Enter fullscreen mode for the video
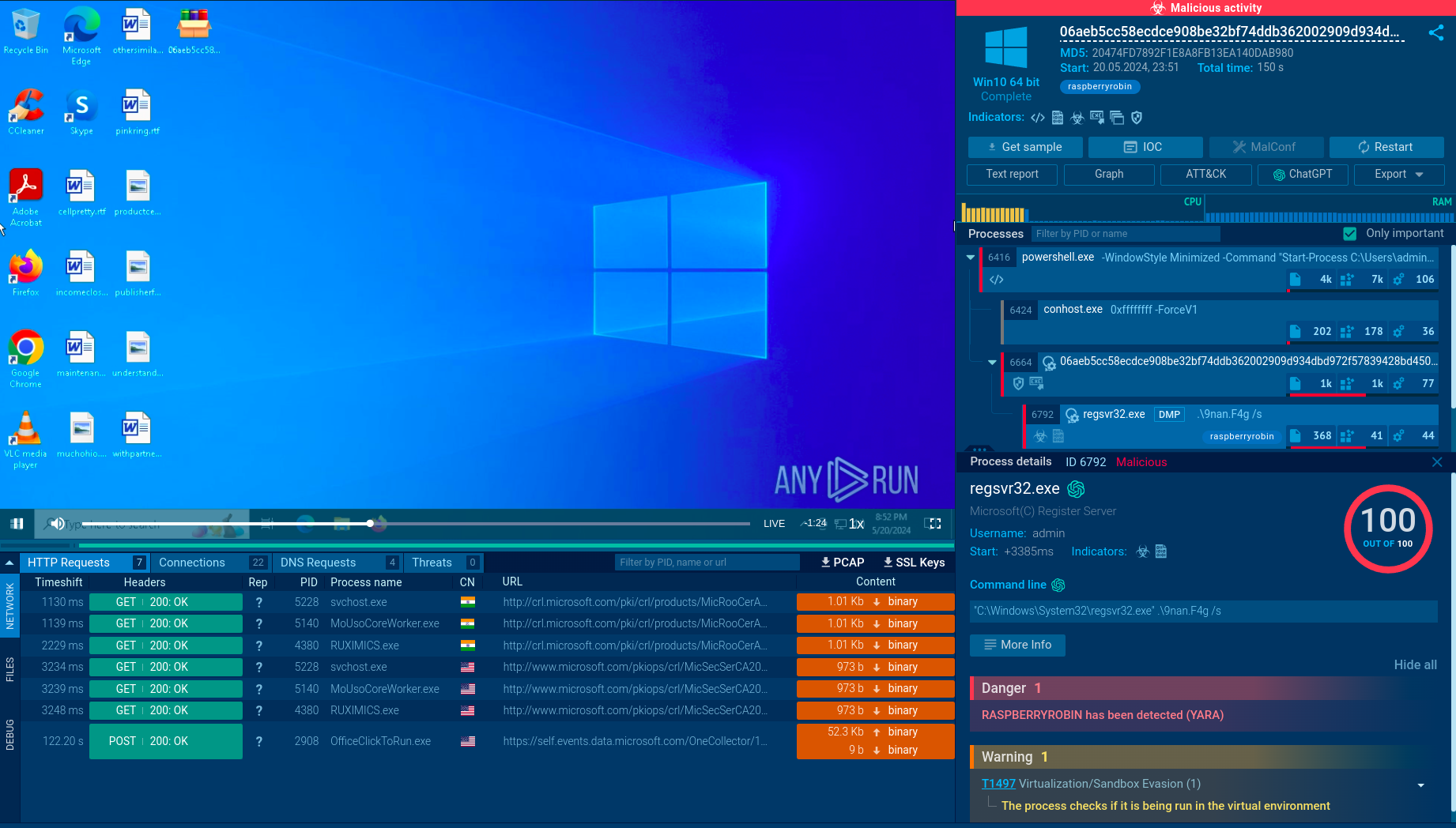 click(933, 523)
